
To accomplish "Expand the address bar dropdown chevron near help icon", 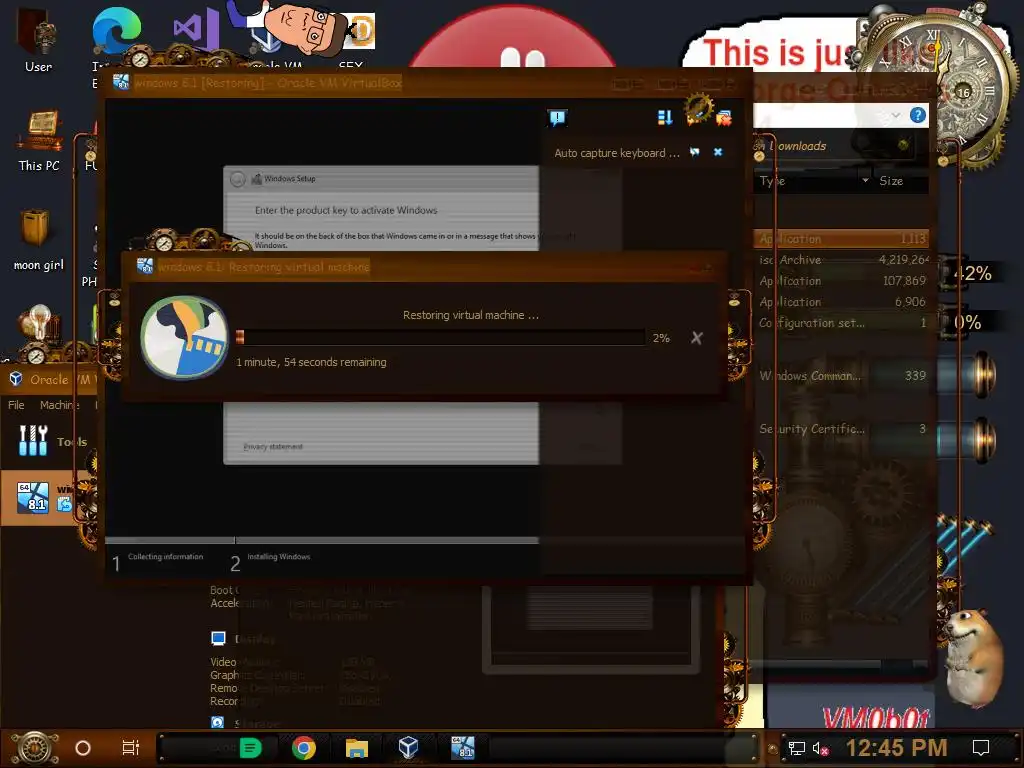I will click(895, 116).
